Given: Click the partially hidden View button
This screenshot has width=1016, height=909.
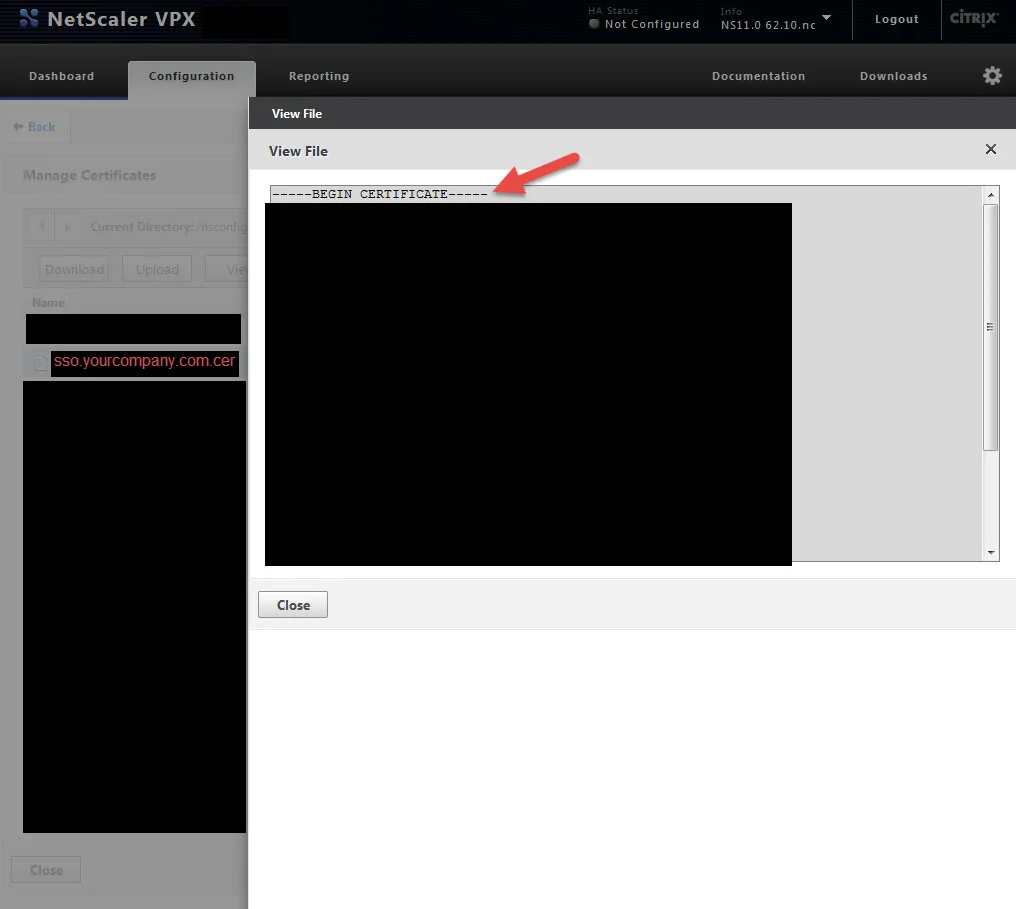Looking at the screenshot, I should click(227, 269).
